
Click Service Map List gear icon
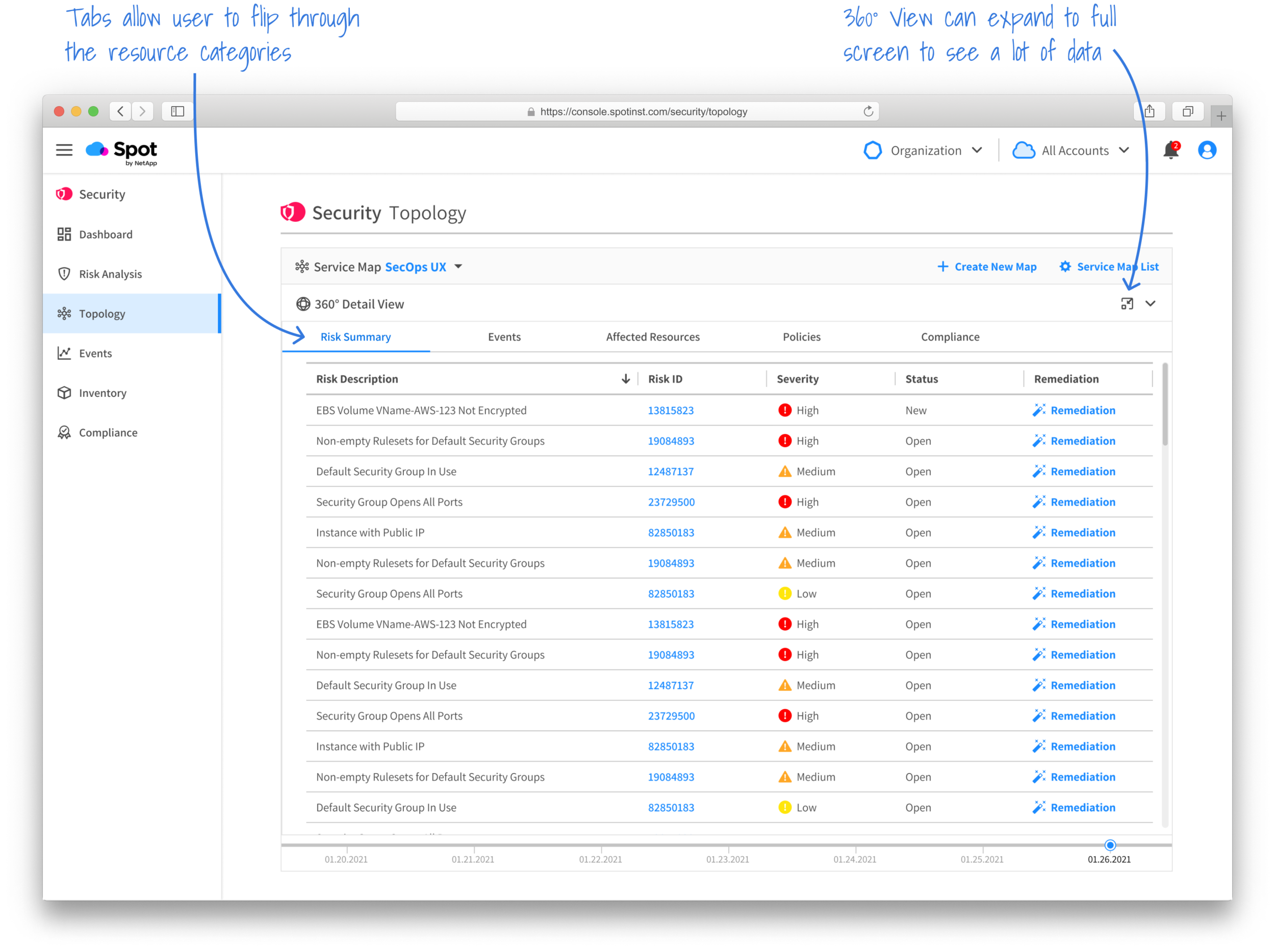1065,267
